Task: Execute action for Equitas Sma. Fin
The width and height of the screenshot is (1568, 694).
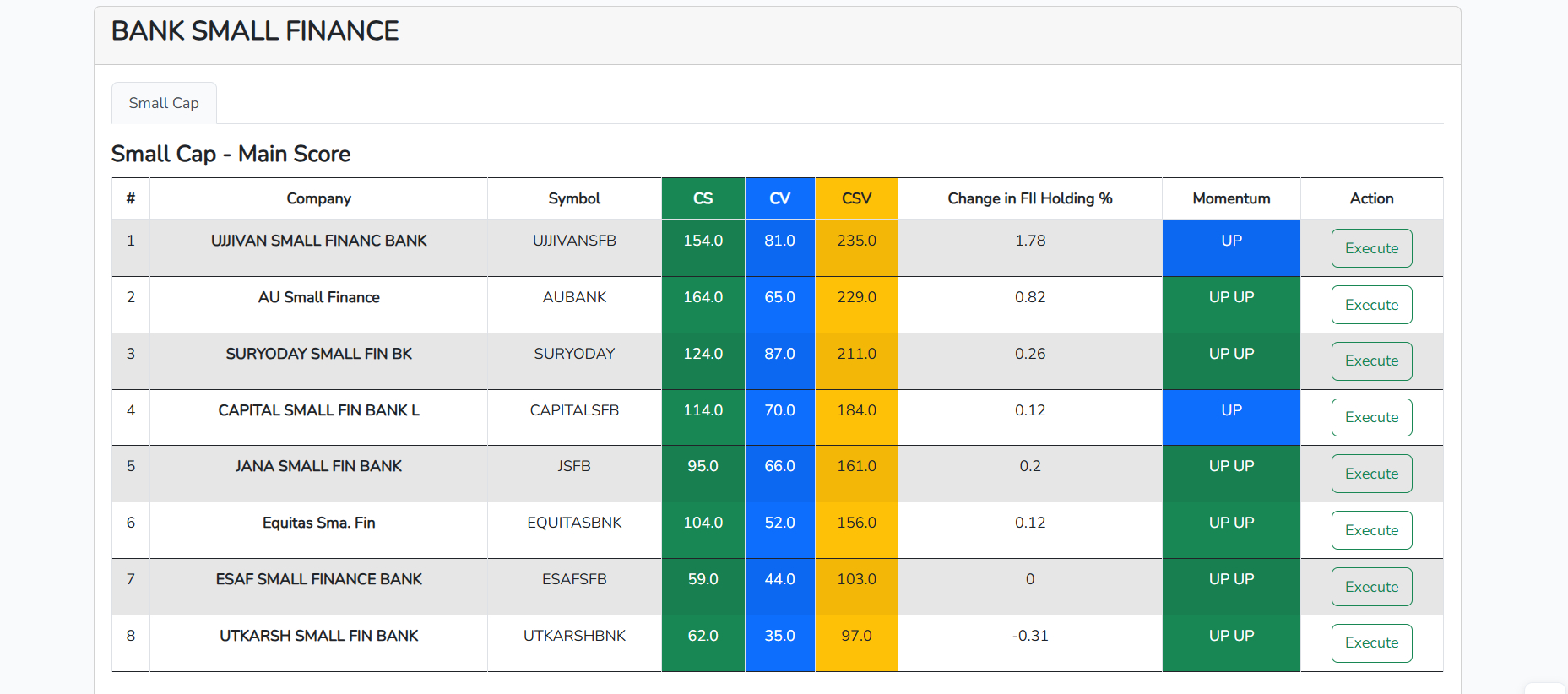Action: tap(1371, 530)
